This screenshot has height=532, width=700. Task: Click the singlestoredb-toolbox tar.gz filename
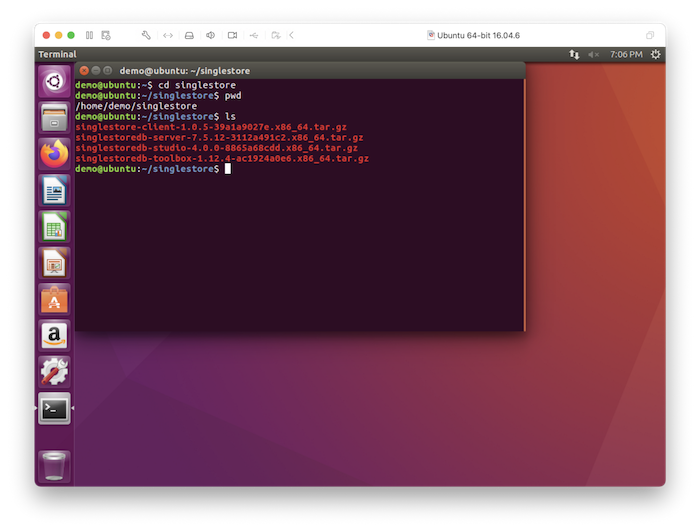[222, 158]
